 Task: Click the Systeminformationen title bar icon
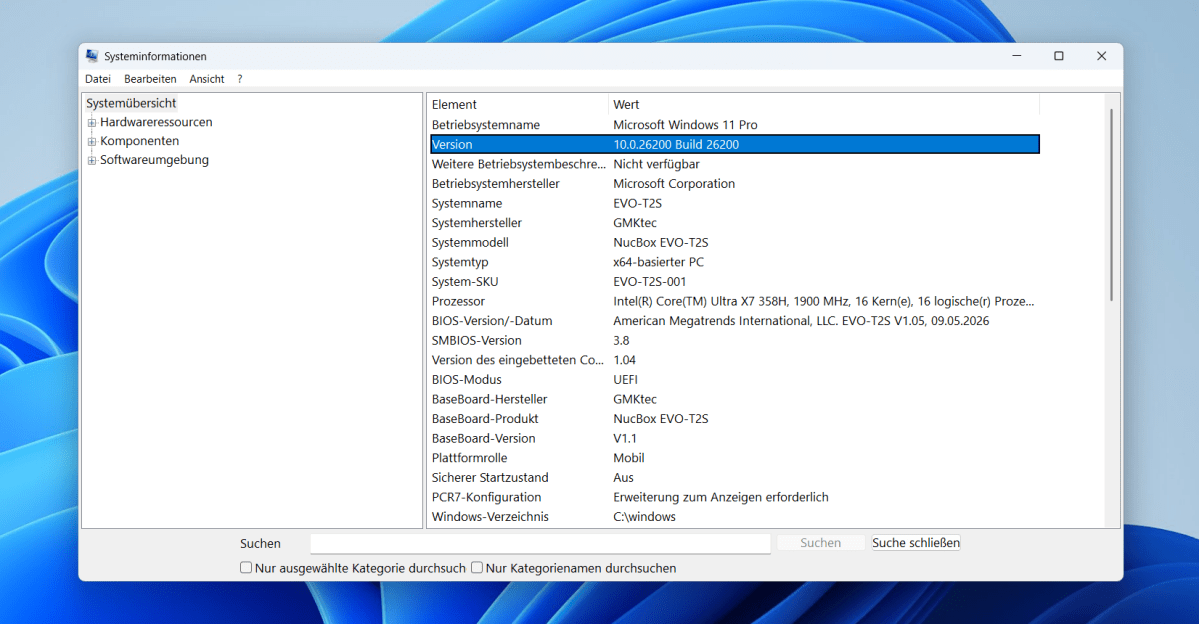pyautogui.click(x=92, y=56)
